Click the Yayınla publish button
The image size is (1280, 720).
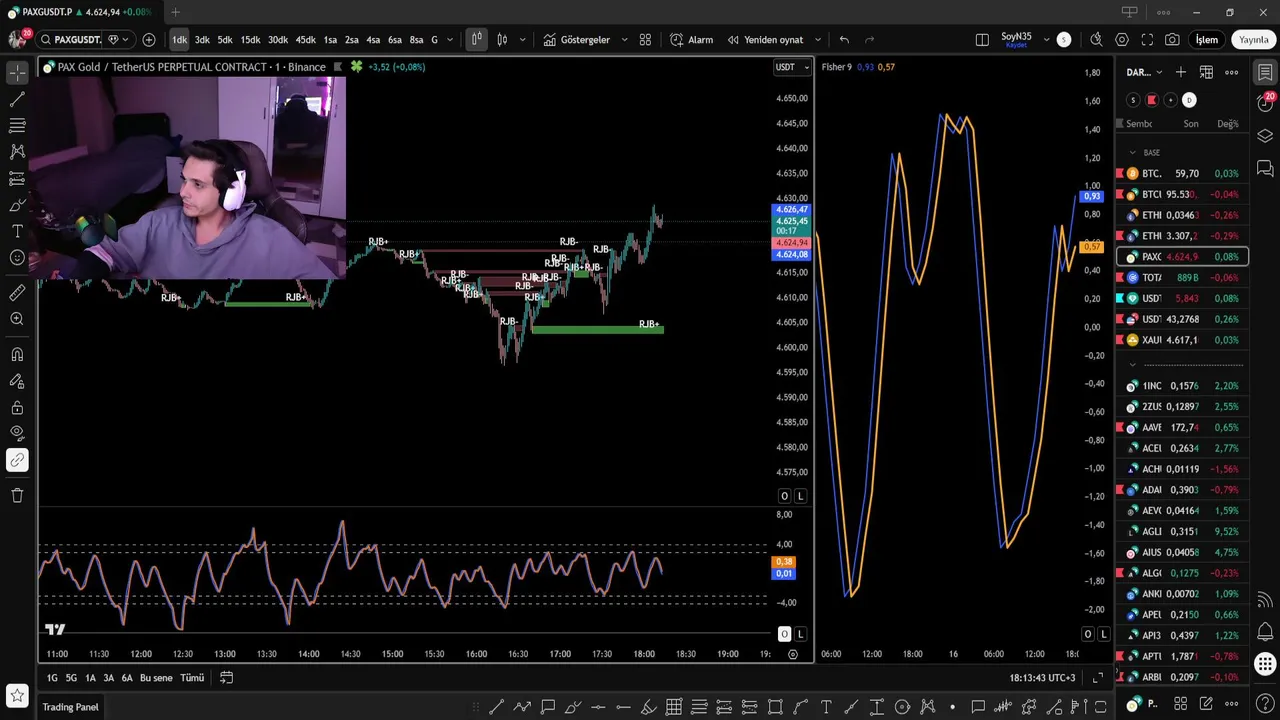tap(1254, 40)
